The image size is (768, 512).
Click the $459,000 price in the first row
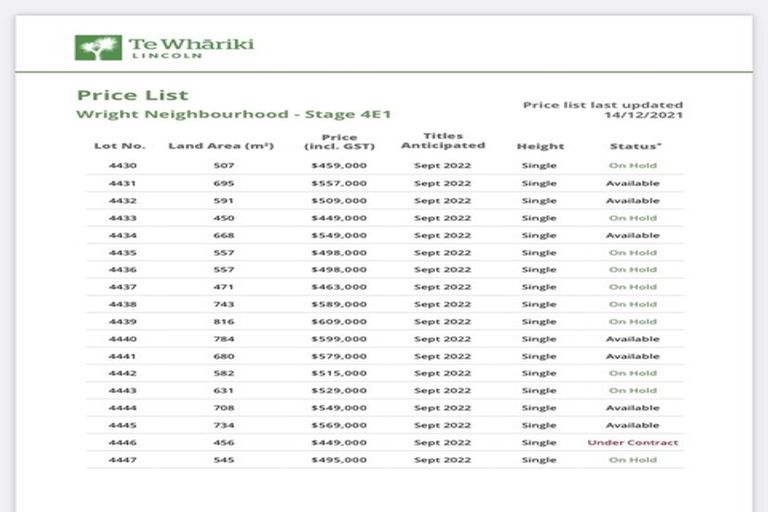(339, 166)
